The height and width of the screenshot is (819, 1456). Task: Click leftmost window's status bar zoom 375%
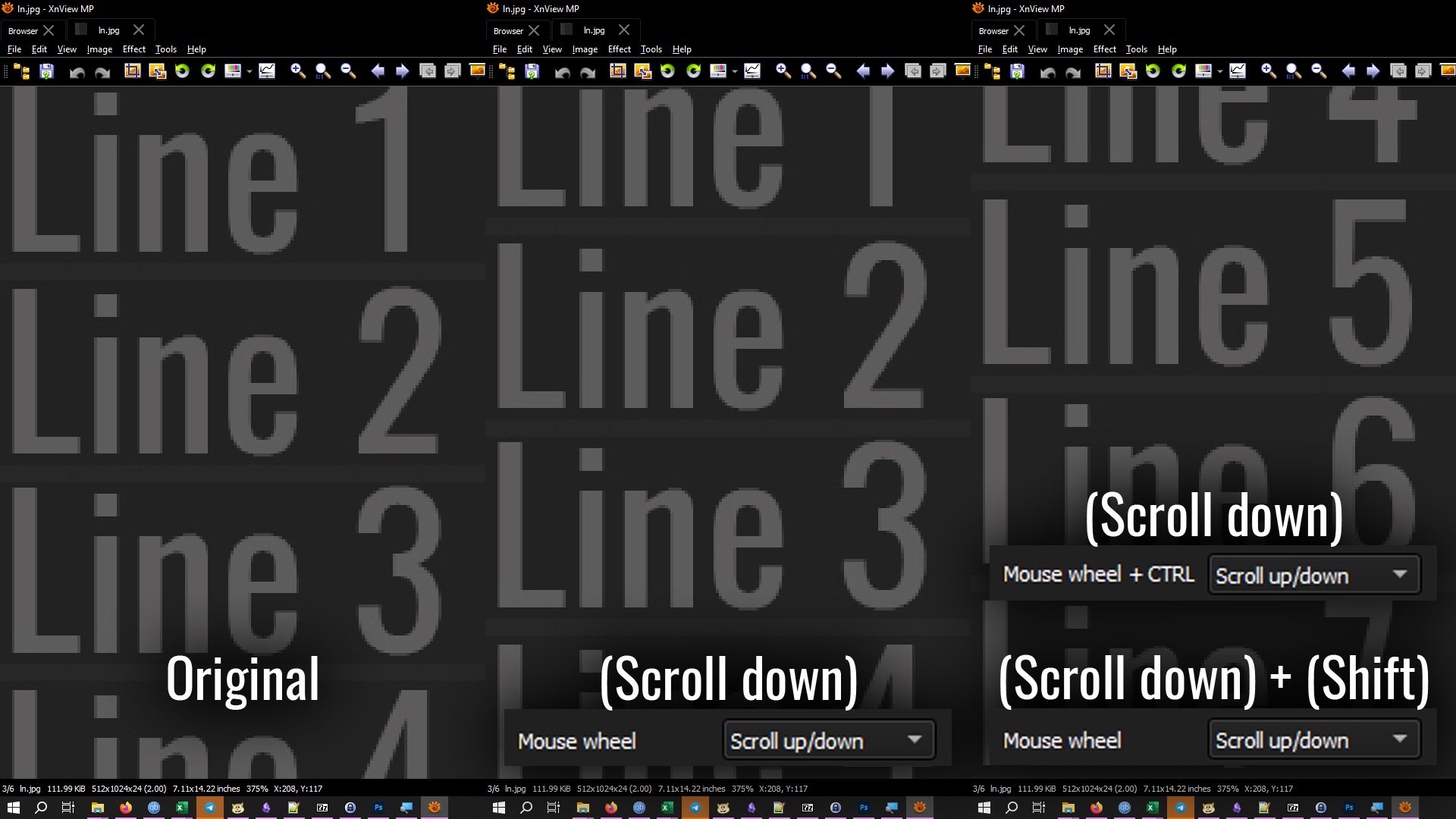[256, 789]
